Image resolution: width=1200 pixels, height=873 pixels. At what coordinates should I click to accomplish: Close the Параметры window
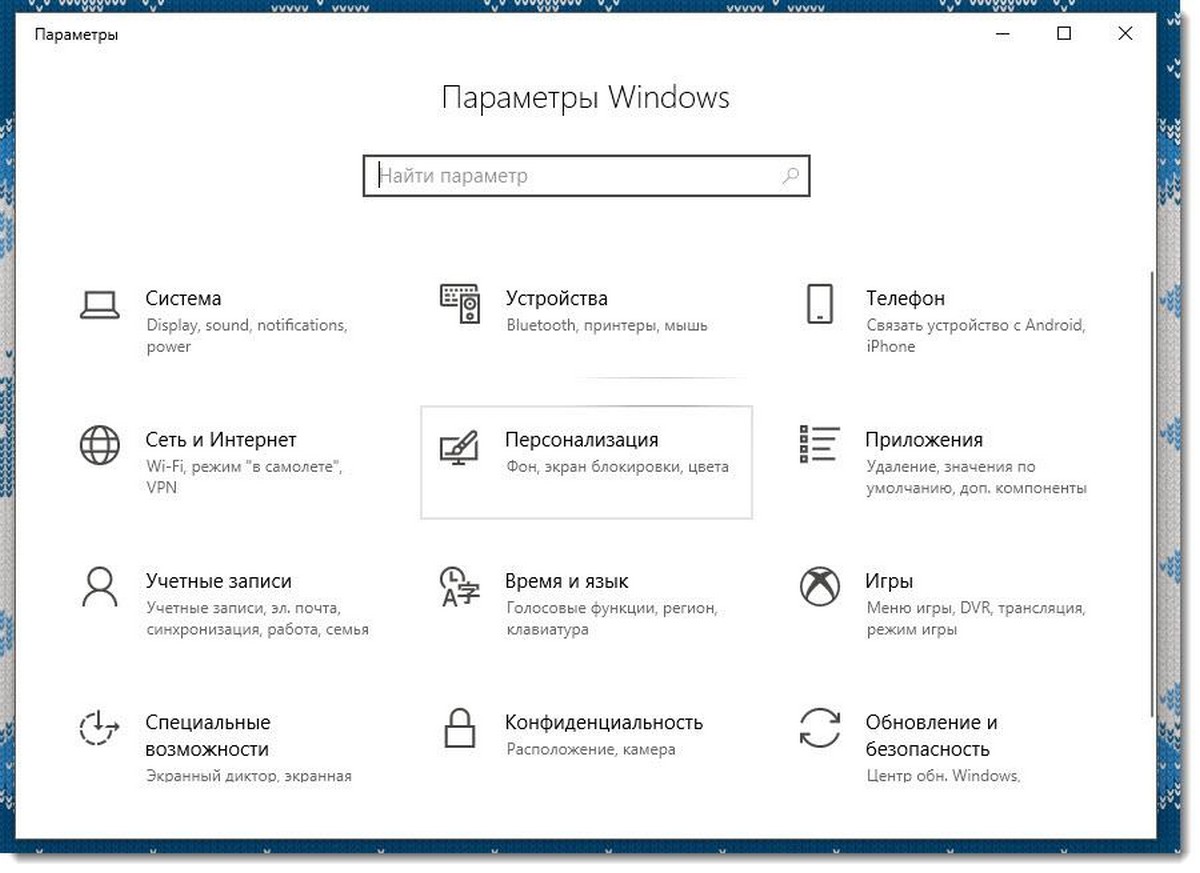tap(1125, 34)
